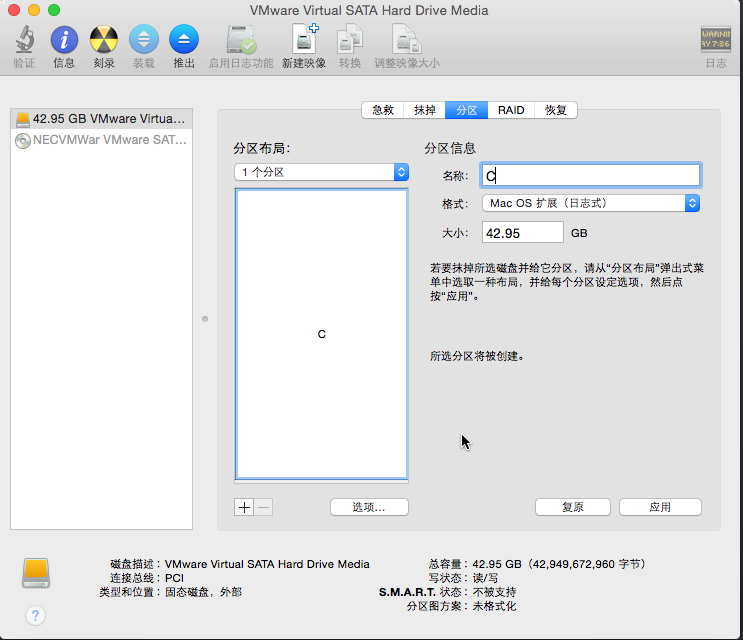Click the Options (选项...) button
Viewport: 743px width, 640px height.
(x=369, y=507)
